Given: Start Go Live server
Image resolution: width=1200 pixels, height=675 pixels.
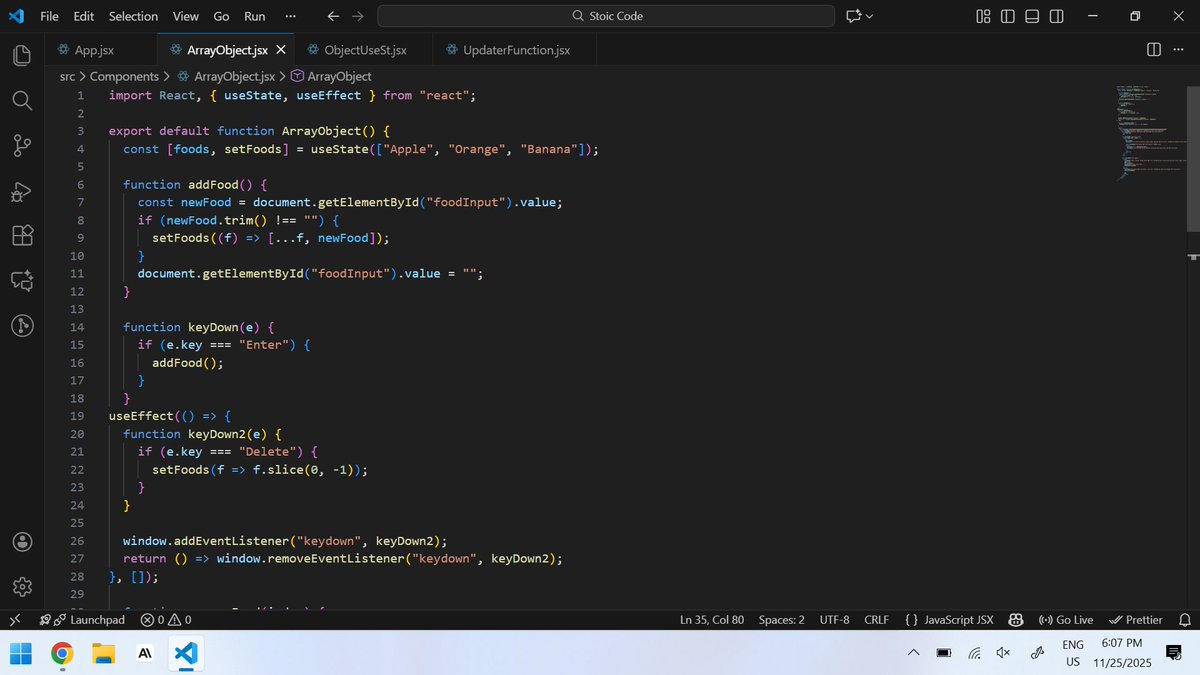Looking at the screenshot, I should coord(1066,620).
